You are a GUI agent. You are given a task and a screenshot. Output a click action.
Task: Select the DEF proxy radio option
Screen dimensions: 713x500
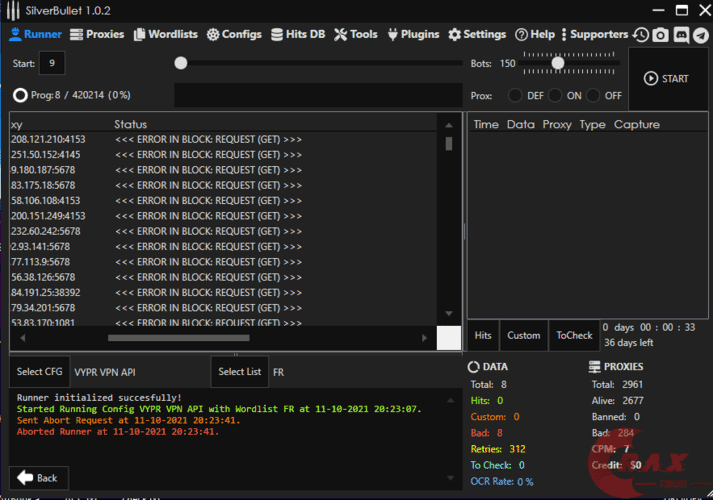[516, 96]
